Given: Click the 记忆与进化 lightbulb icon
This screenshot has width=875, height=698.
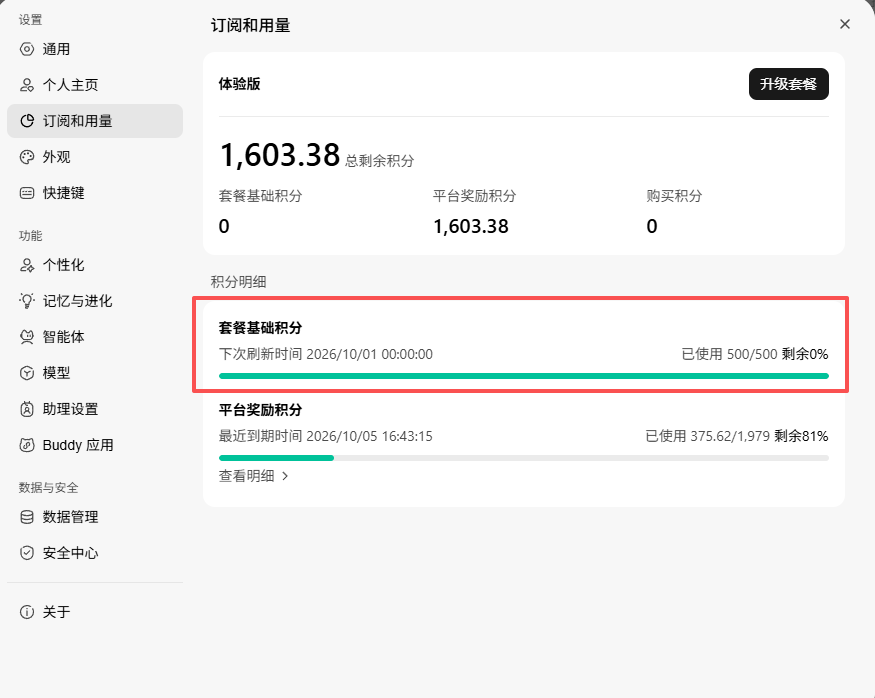Looking at the screenshot, I should coord(27,301).
